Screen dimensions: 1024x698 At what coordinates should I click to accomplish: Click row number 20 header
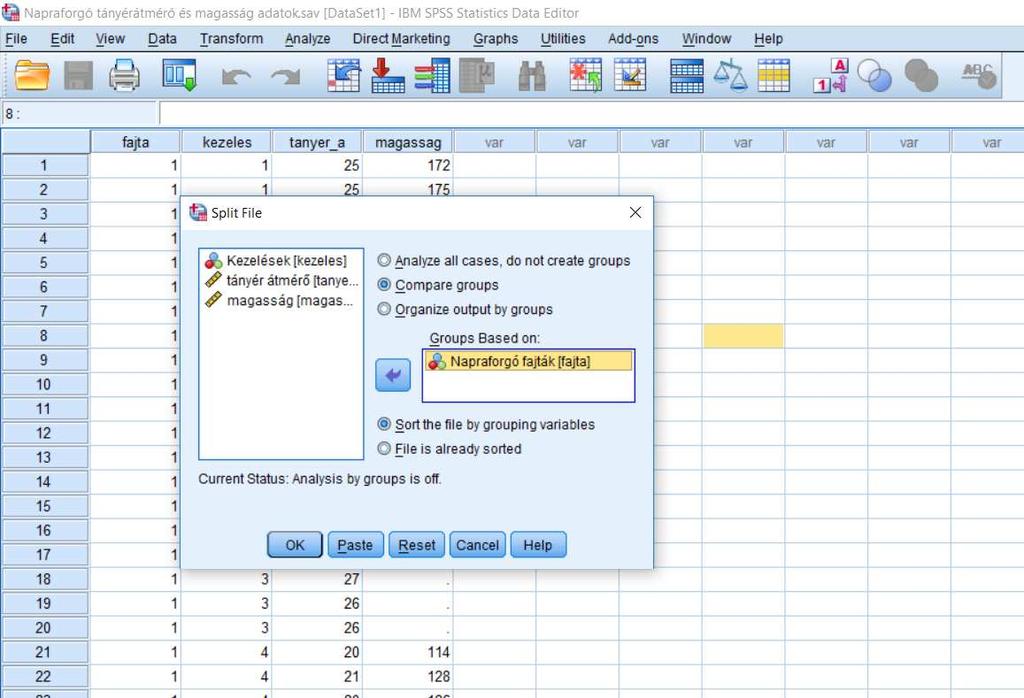[44, 627]
